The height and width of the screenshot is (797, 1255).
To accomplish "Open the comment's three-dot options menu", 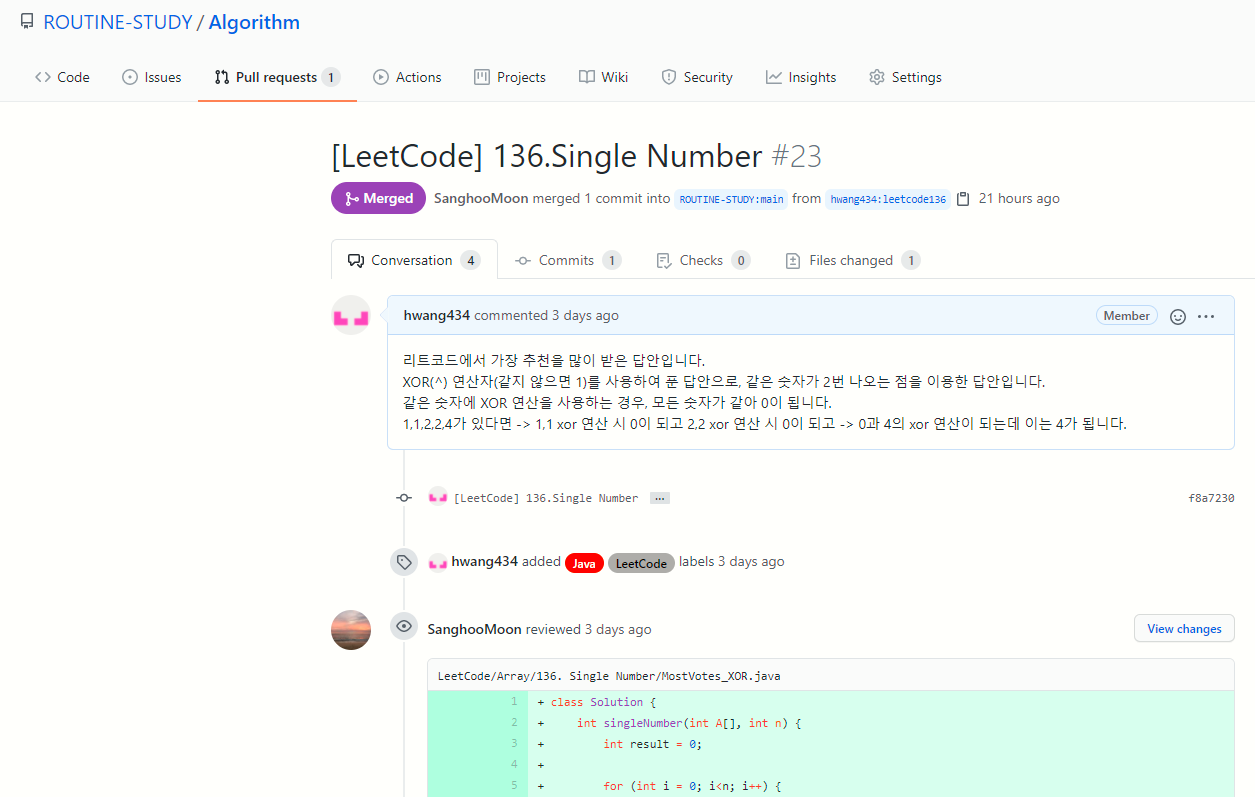I will (1206, 316).
